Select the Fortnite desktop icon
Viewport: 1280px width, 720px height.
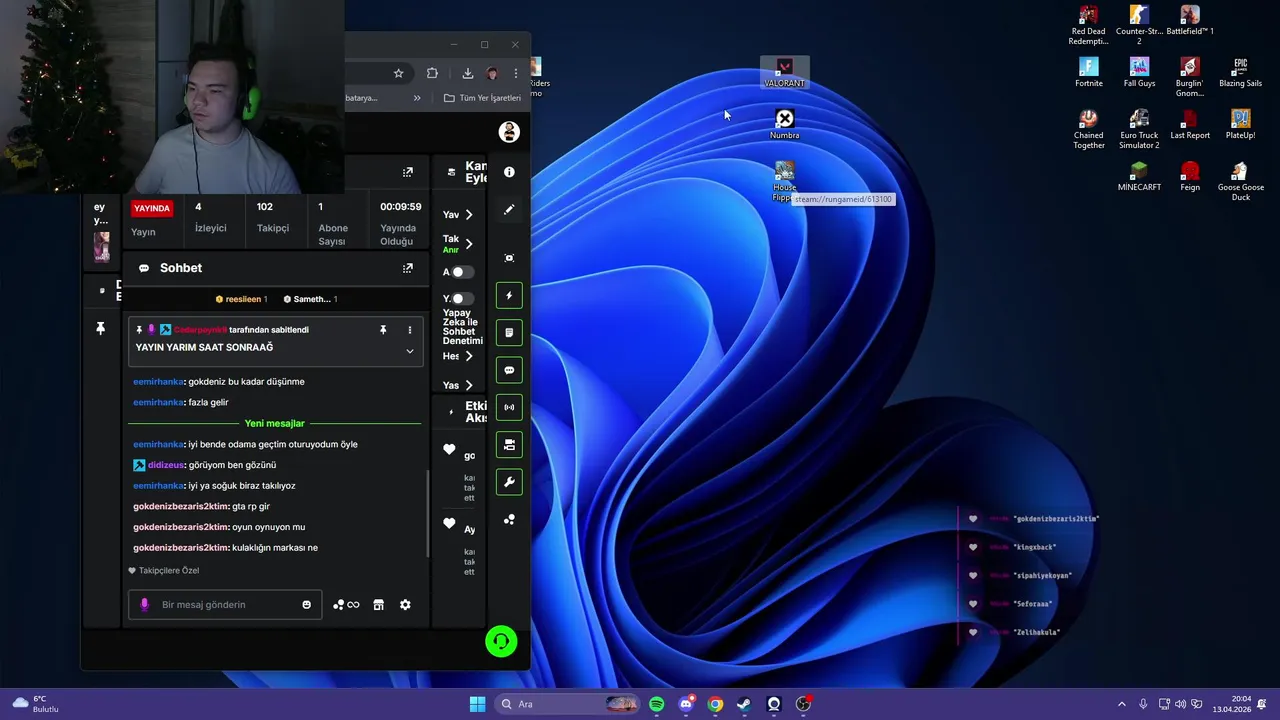pos(1089,73)
